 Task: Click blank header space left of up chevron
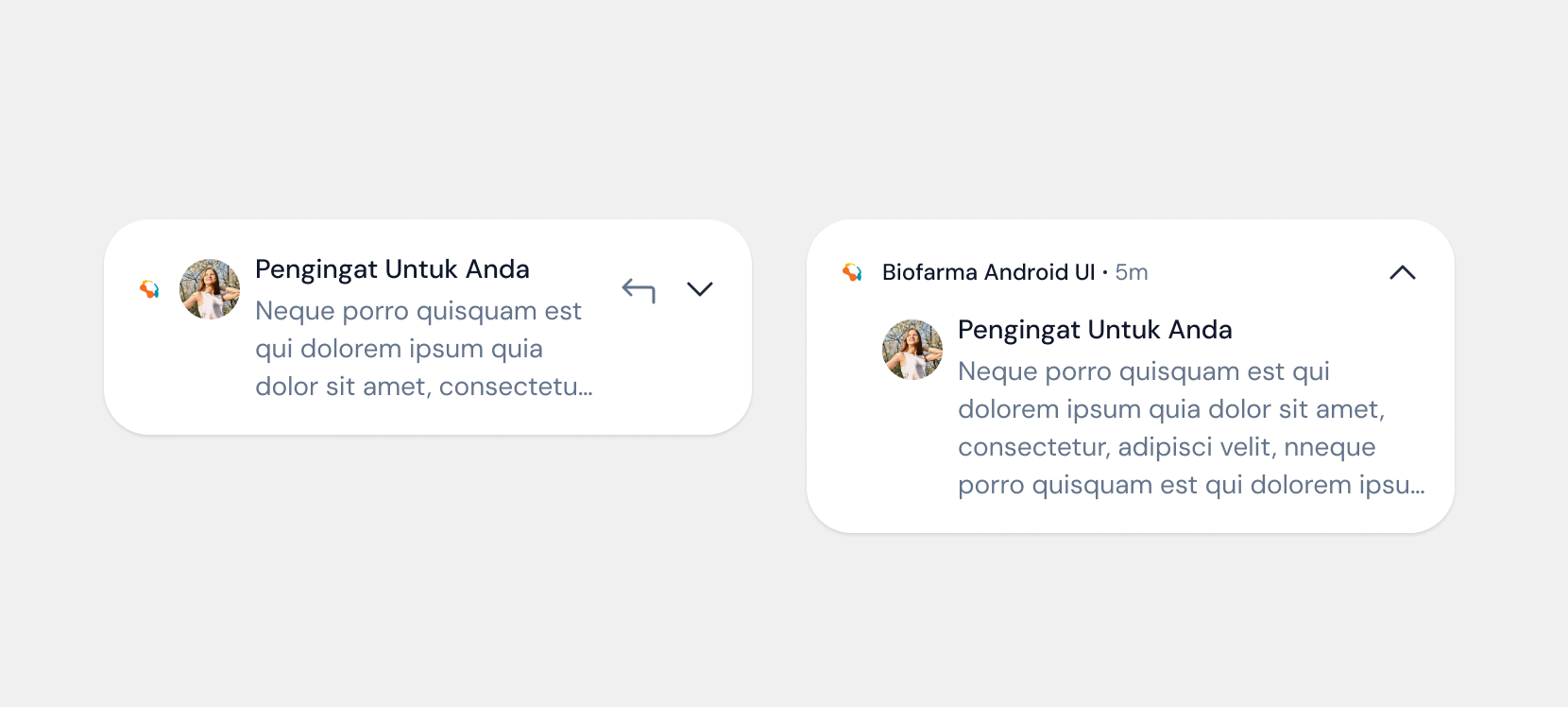click(1266, 272)
